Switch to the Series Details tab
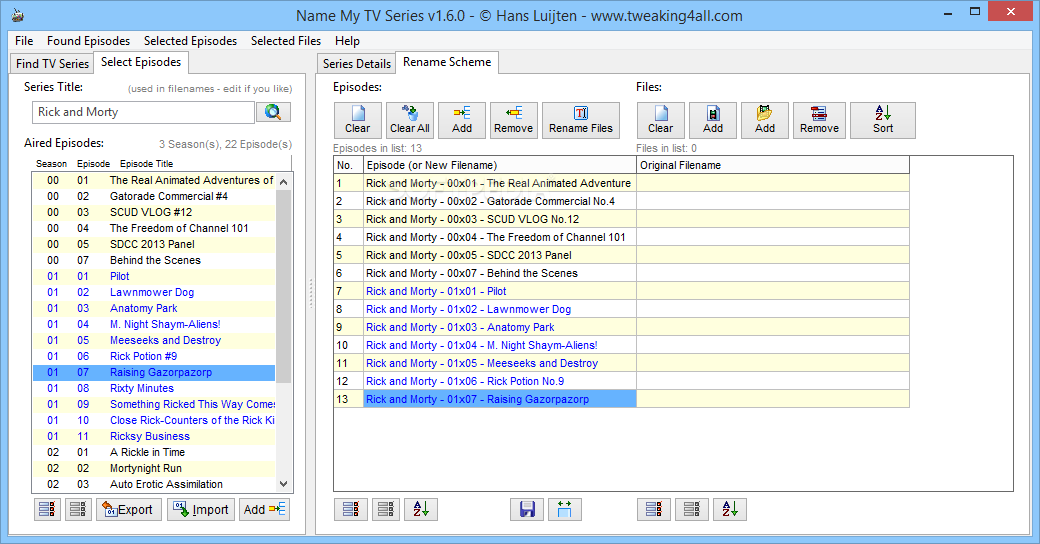 click(x=357, y=64)
